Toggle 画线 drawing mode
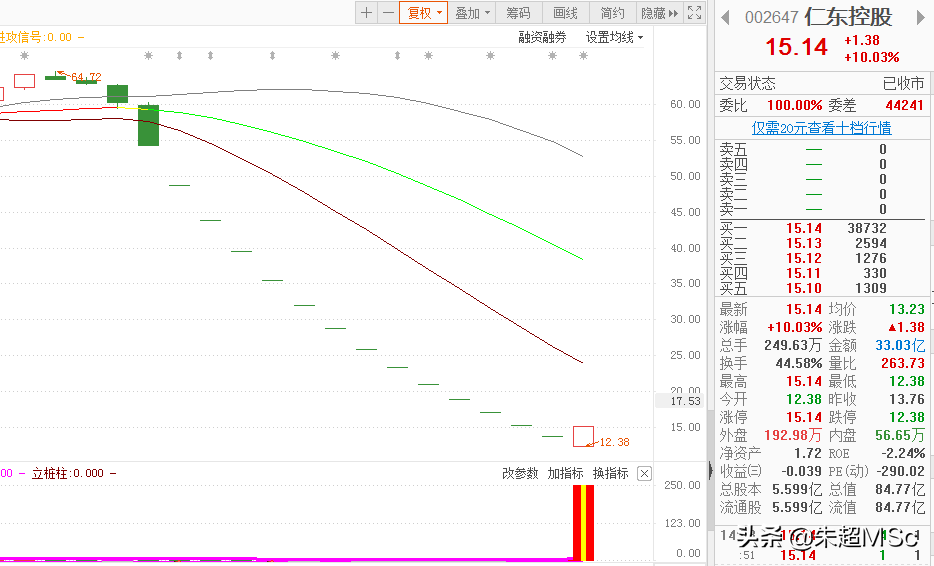This screenshot has height=566, width=934. coord(566,13)
